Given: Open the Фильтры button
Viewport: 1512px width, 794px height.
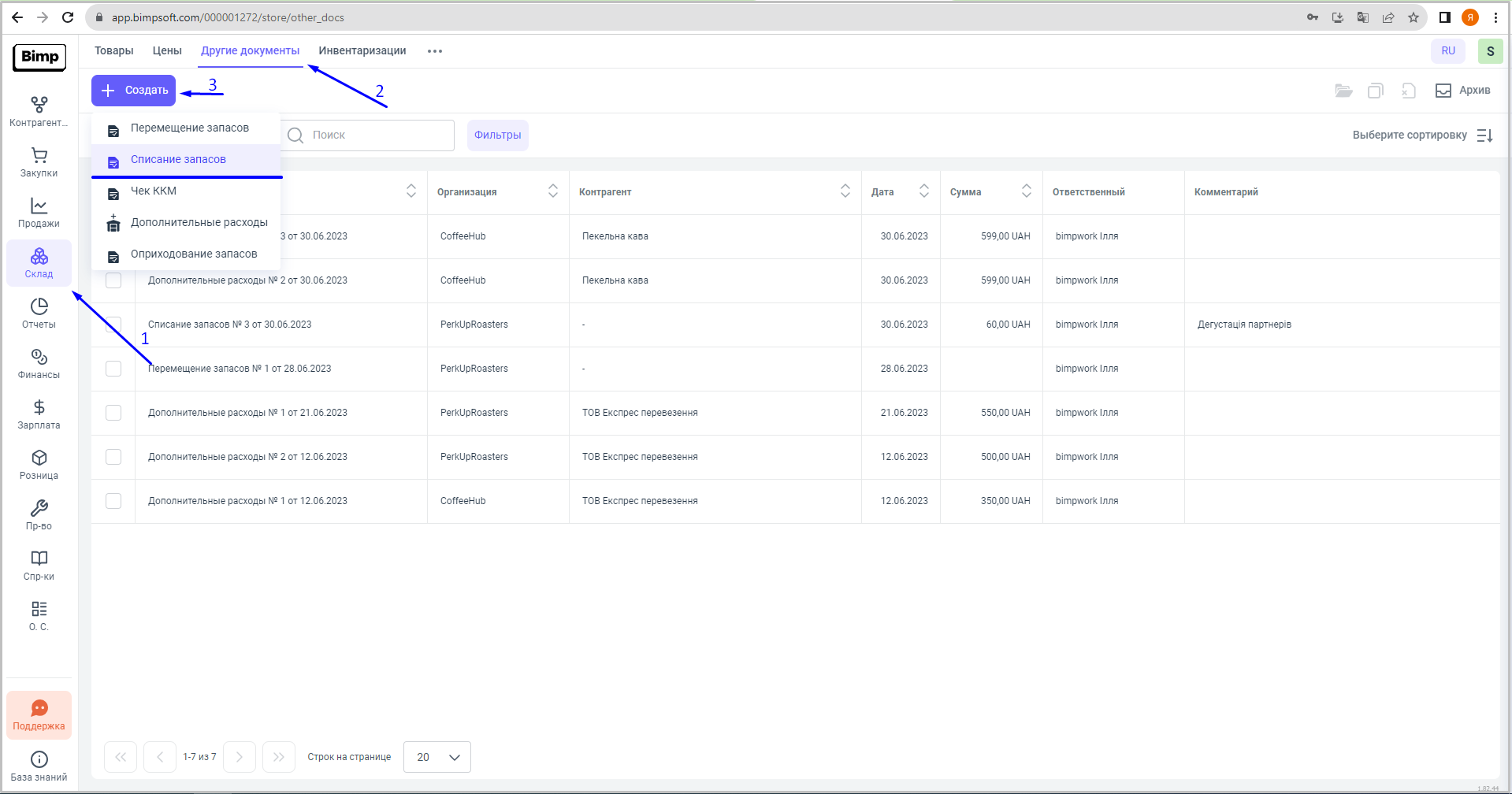Looking at the screenshot, I should [497, 135].
